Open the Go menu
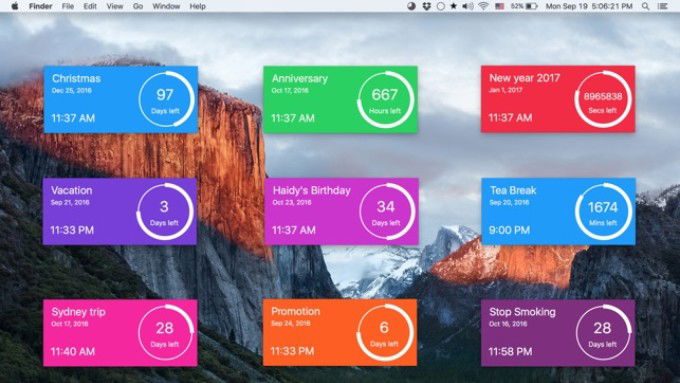The image size is (680, 383). [138, 6]
